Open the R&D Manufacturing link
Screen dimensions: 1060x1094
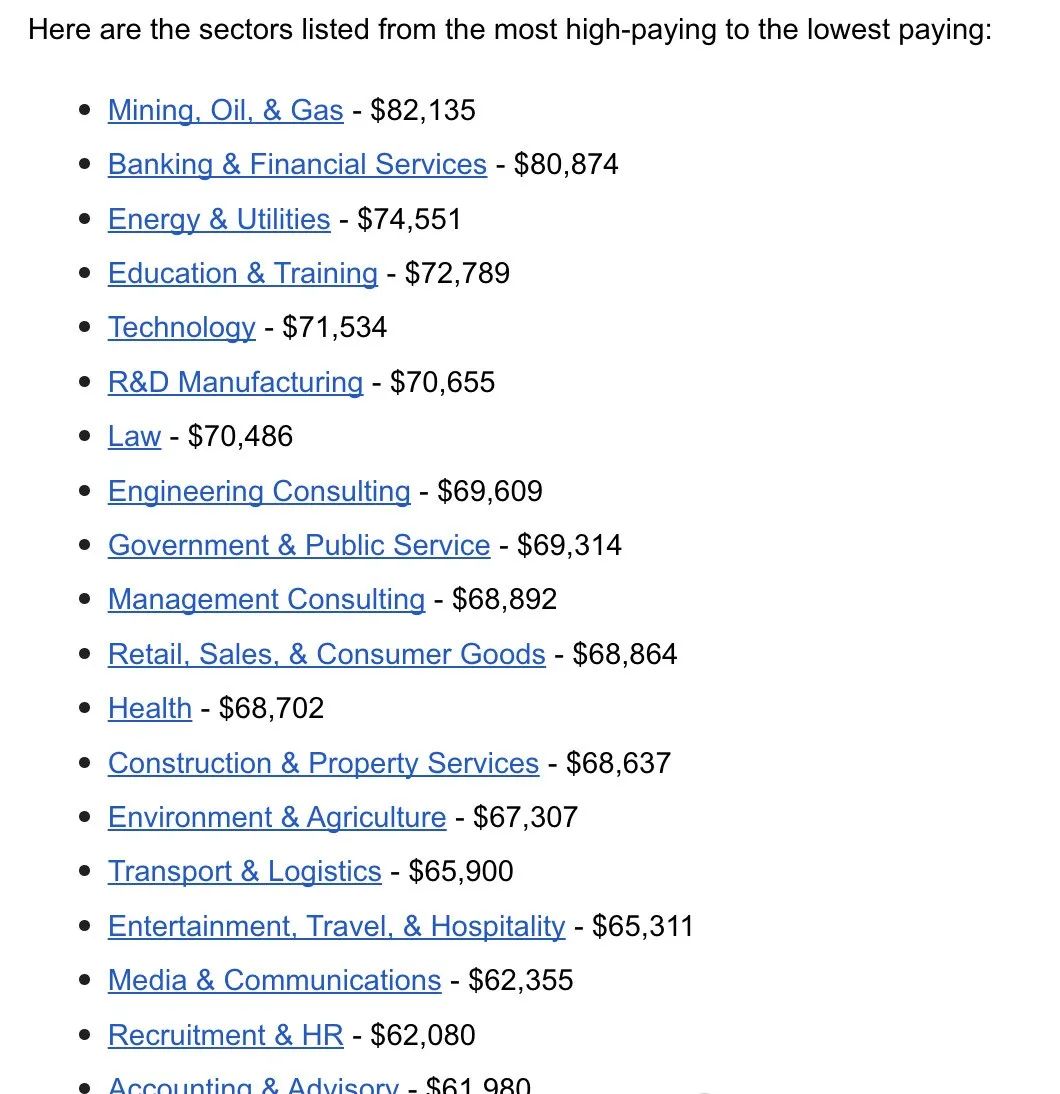(x=235, y=382)
